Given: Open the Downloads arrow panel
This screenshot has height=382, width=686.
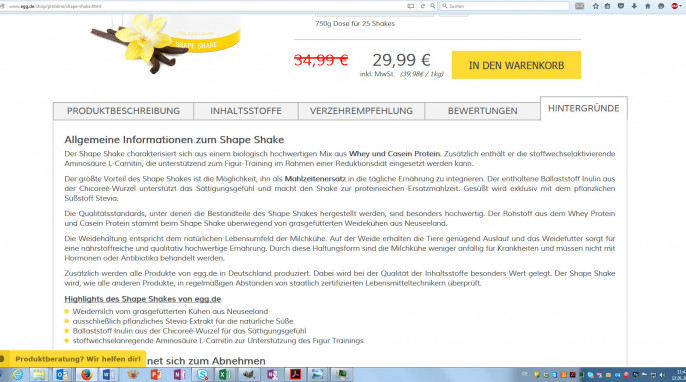Looking at the screenshot, I should 634,6.
